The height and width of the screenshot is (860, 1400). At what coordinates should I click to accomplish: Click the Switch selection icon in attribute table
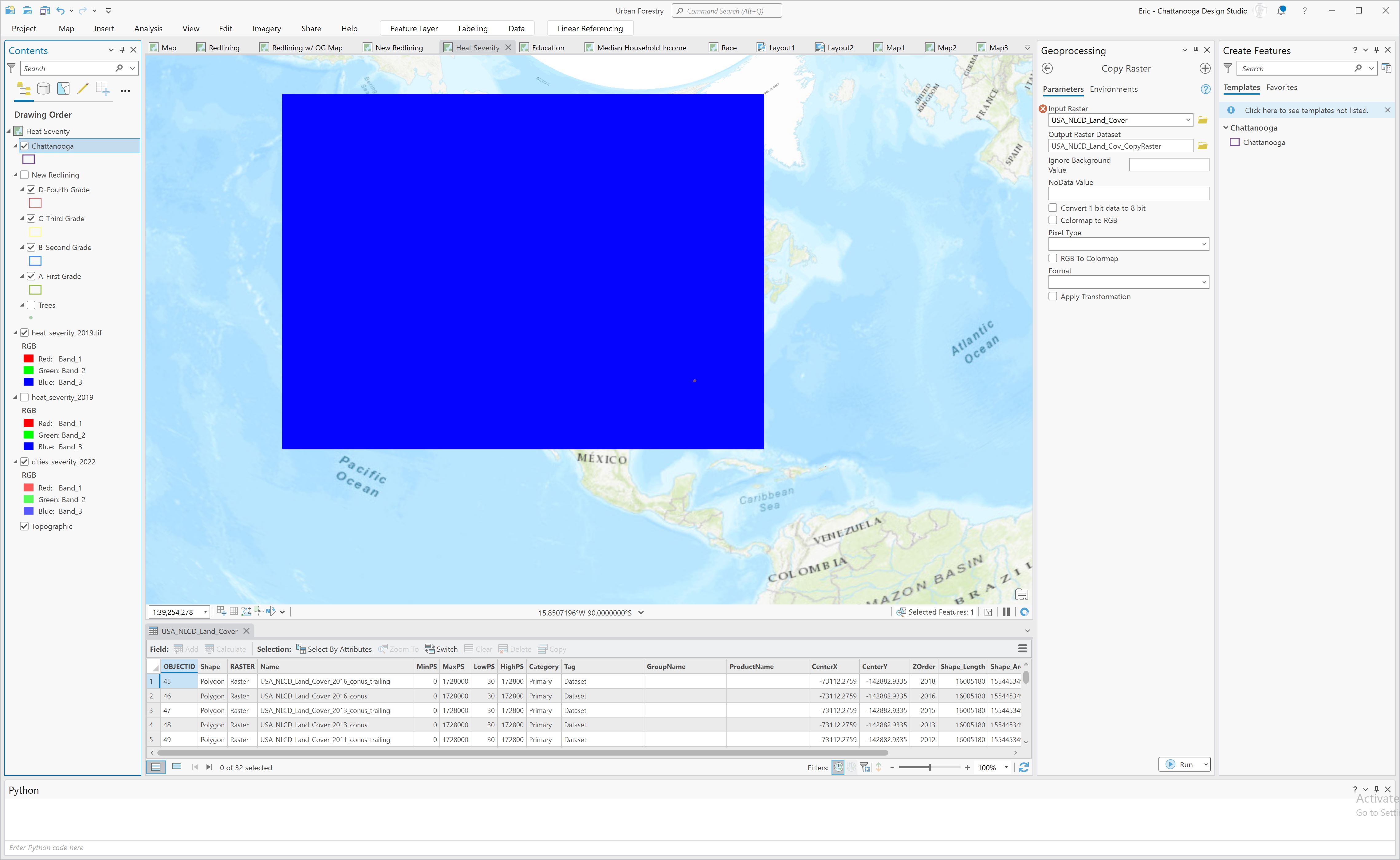pos(430,649)
